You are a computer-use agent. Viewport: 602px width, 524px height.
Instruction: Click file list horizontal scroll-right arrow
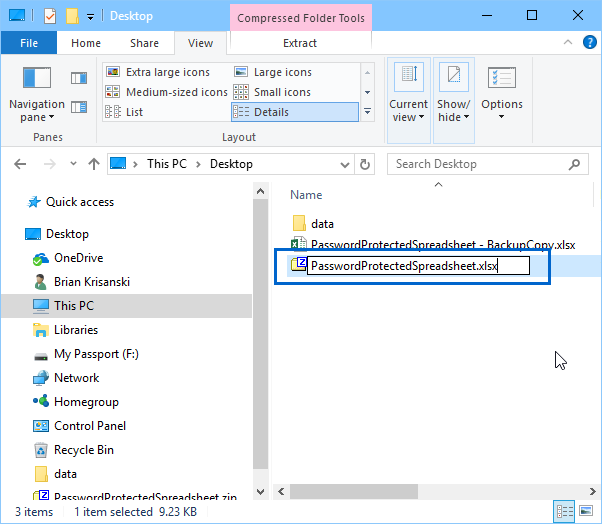click(x=592, y=491)
